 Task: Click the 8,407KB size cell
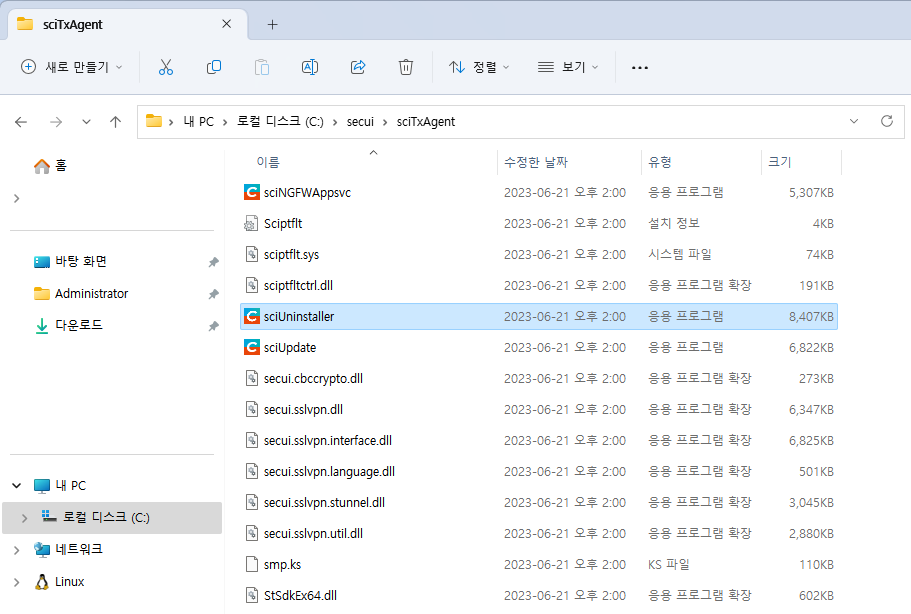[x=811, y=317]
